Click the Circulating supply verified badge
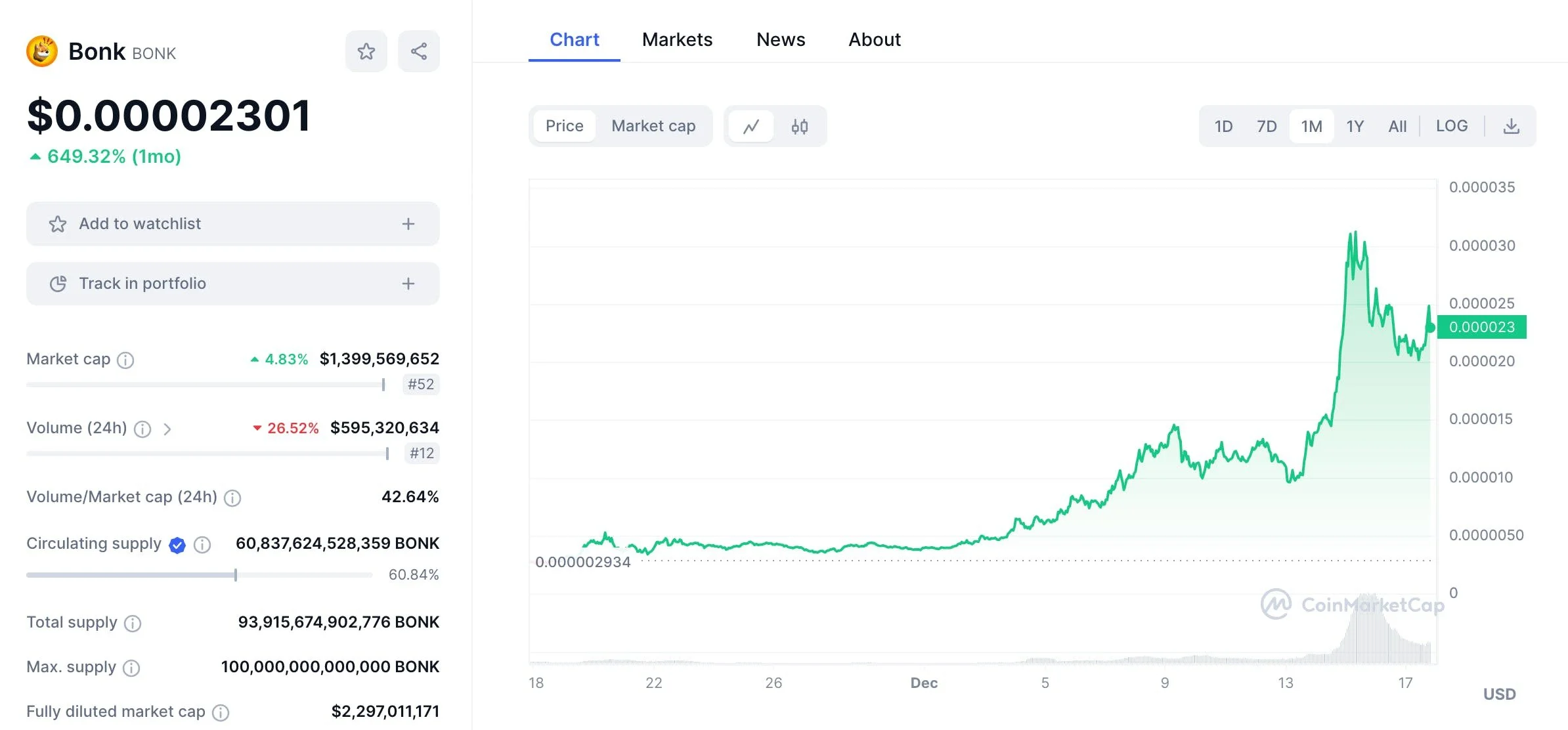1568x730 pixels. pyautogui.click(x=177, y=545)
